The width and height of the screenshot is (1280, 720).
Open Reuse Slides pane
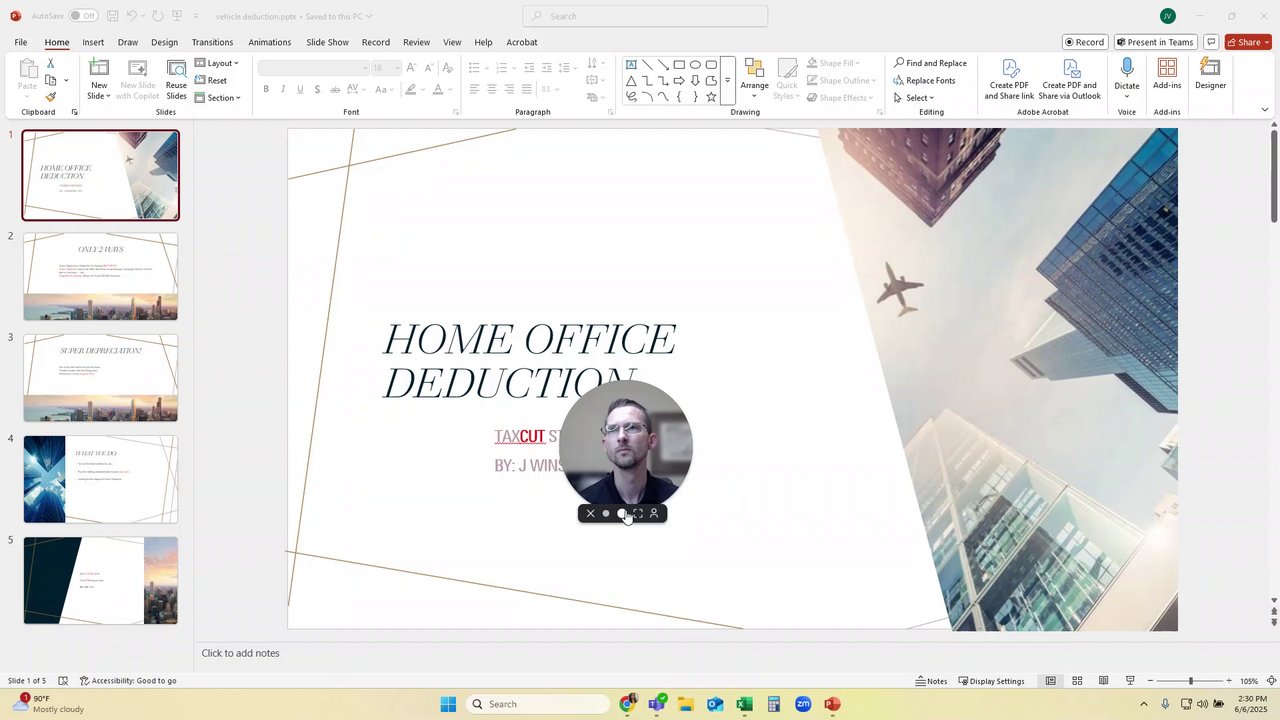(x=176, y=79)
